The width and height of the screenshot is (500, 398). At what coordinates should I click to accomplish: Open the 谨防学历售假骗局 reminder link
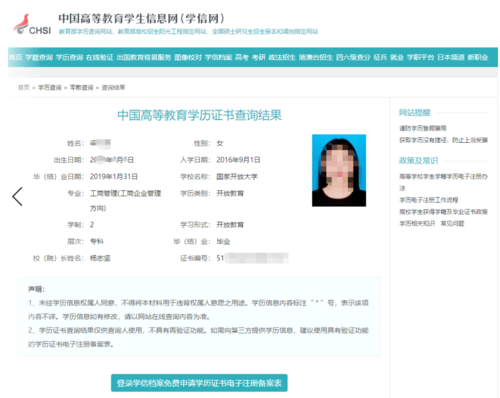(x=423, y=128)
